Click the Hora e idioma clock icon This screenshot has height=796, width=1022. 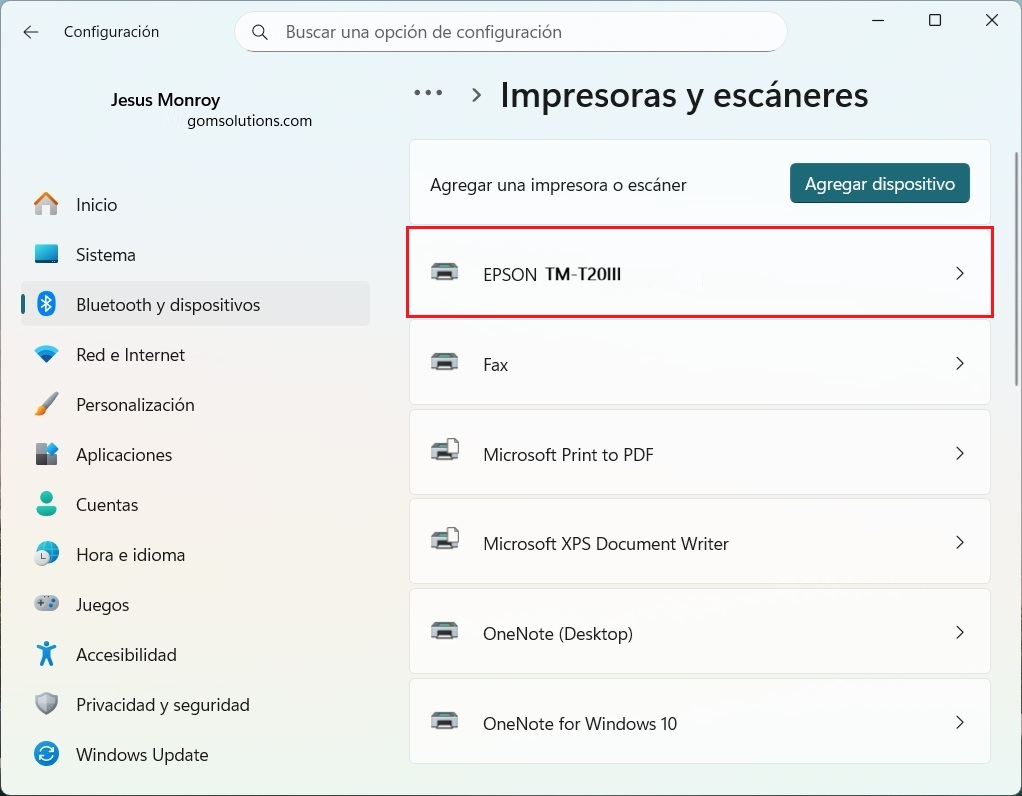click(x=46, y=554)
